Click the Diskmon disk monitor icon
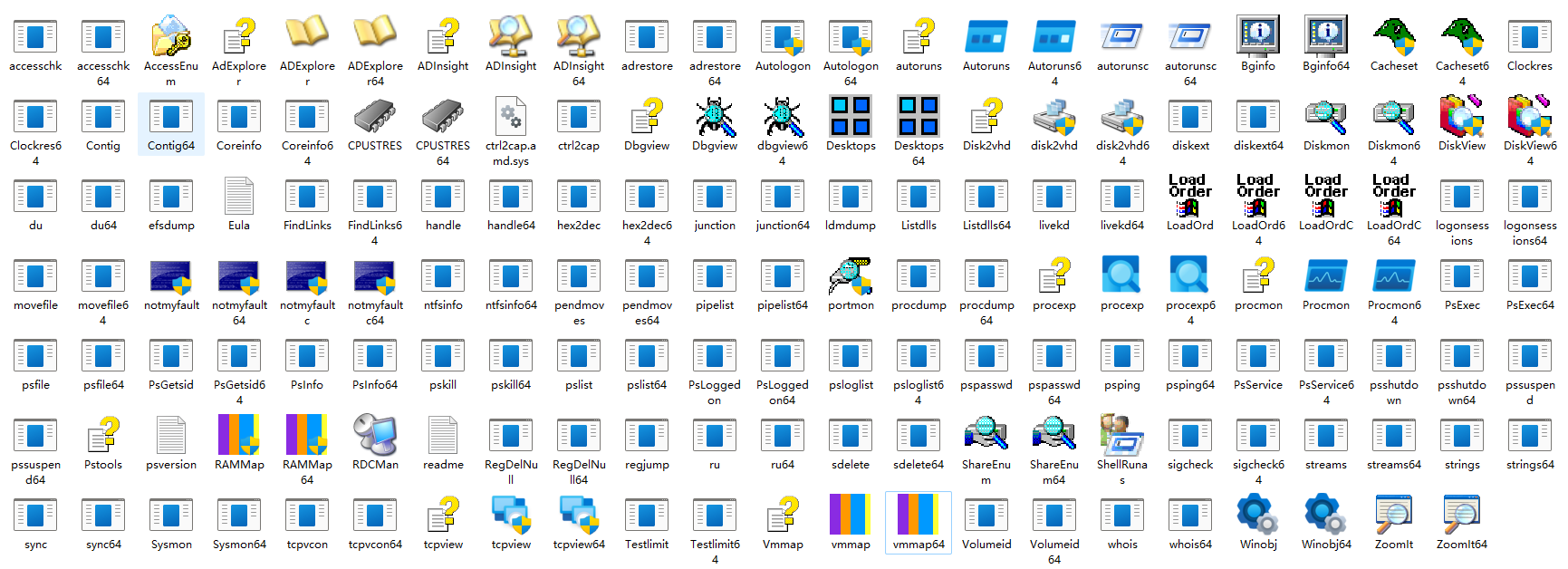 coord(1325,118)
